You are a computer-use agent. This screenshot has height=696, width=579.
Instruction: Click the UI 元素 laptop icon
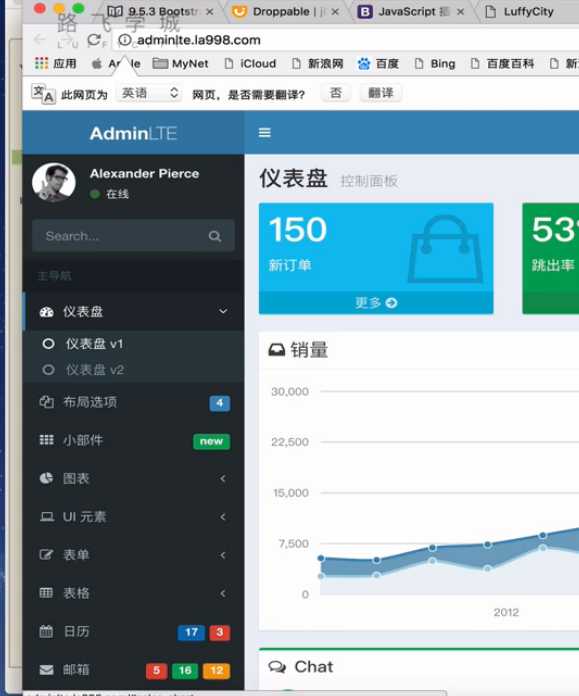click(47, 517)
